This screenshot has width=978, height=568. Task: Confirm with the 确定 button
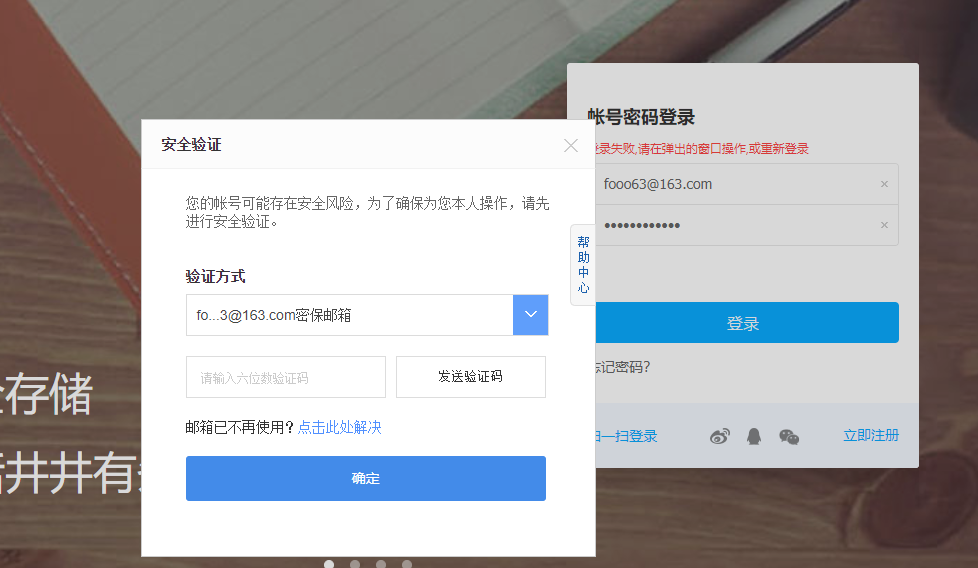tap(366, 478)
